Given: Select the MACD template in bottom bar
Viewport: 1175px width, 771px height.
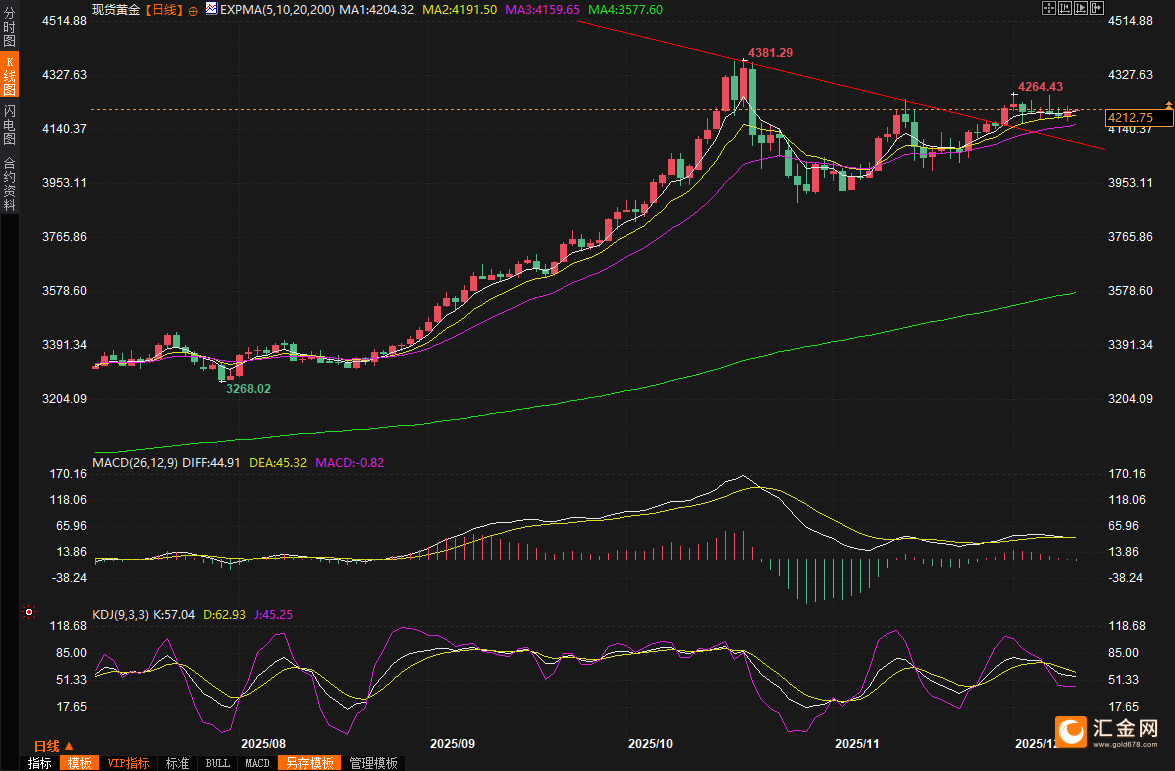Looking at the screenshot, I should click(x=257, y=763).
